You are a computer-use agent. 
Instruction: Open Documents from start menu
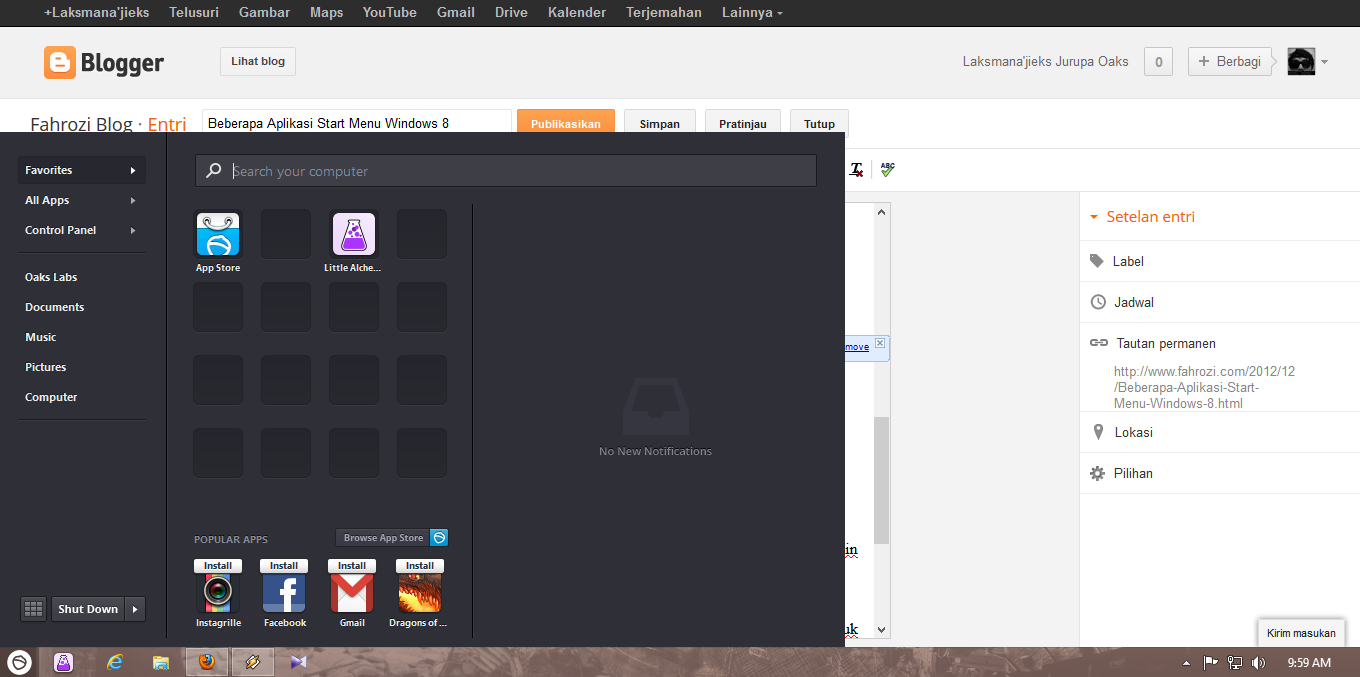click(55, 307)
